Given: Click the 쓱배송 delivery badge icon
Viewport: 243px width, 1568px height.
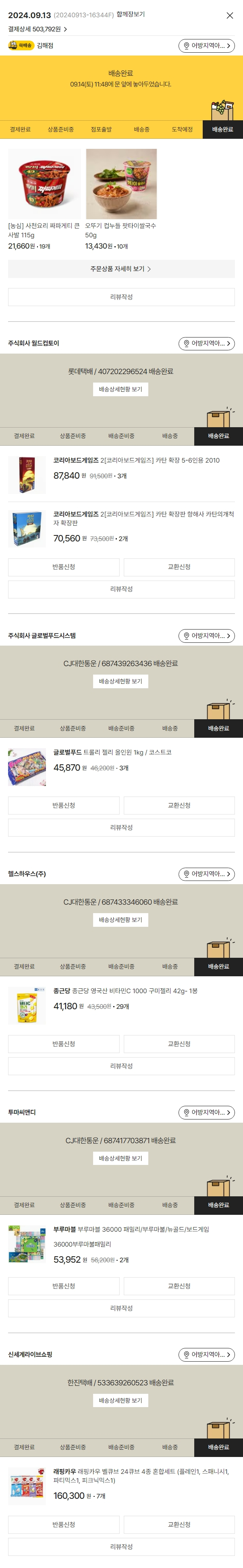Looking at the screenshot, I should click(x=21, y=45).
